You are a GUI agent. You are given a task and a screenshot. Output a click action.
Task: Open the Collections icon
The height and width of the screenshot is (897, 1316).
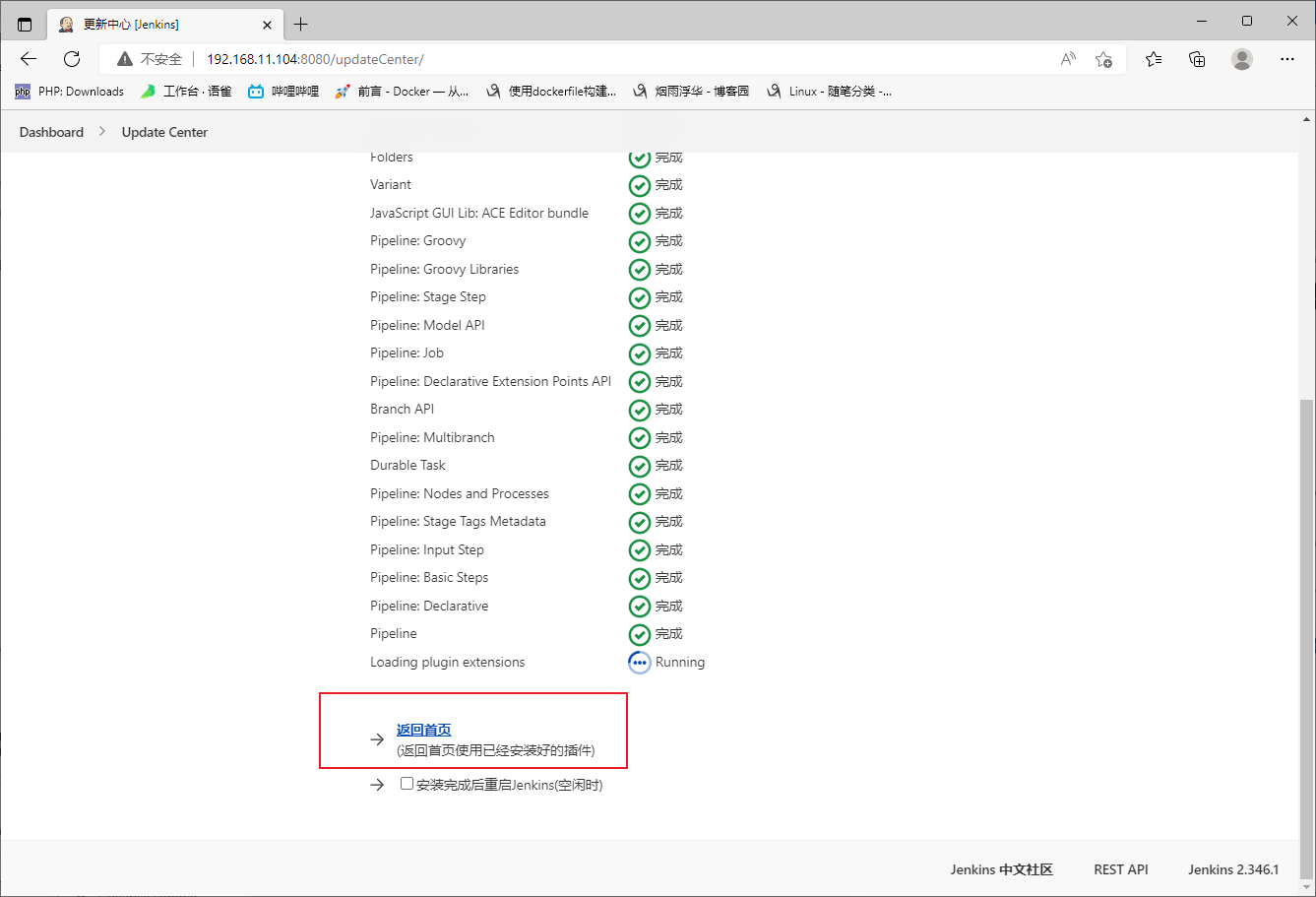tap(1197, 59)
